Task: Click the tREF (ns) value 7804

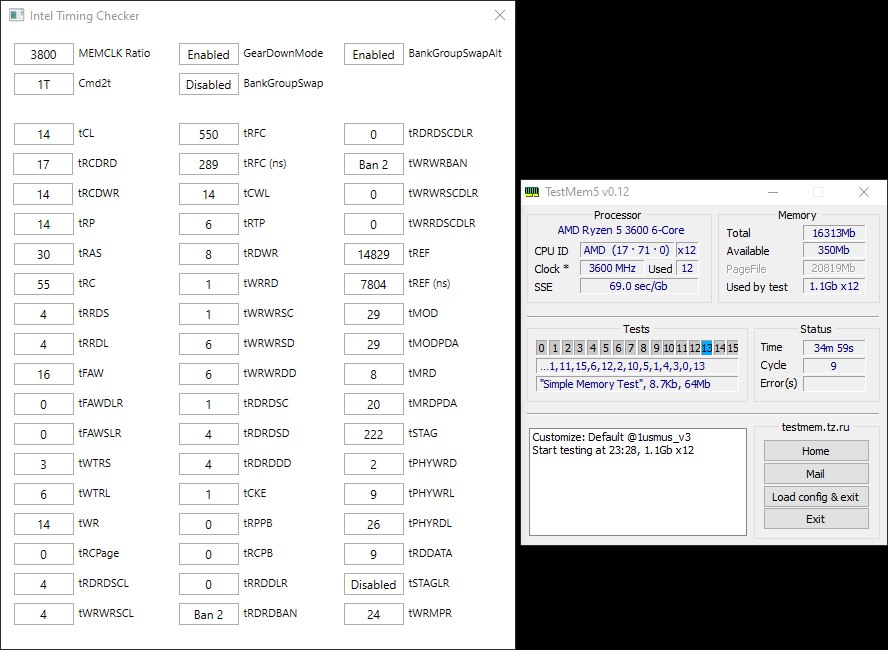Action: (373, 284)
